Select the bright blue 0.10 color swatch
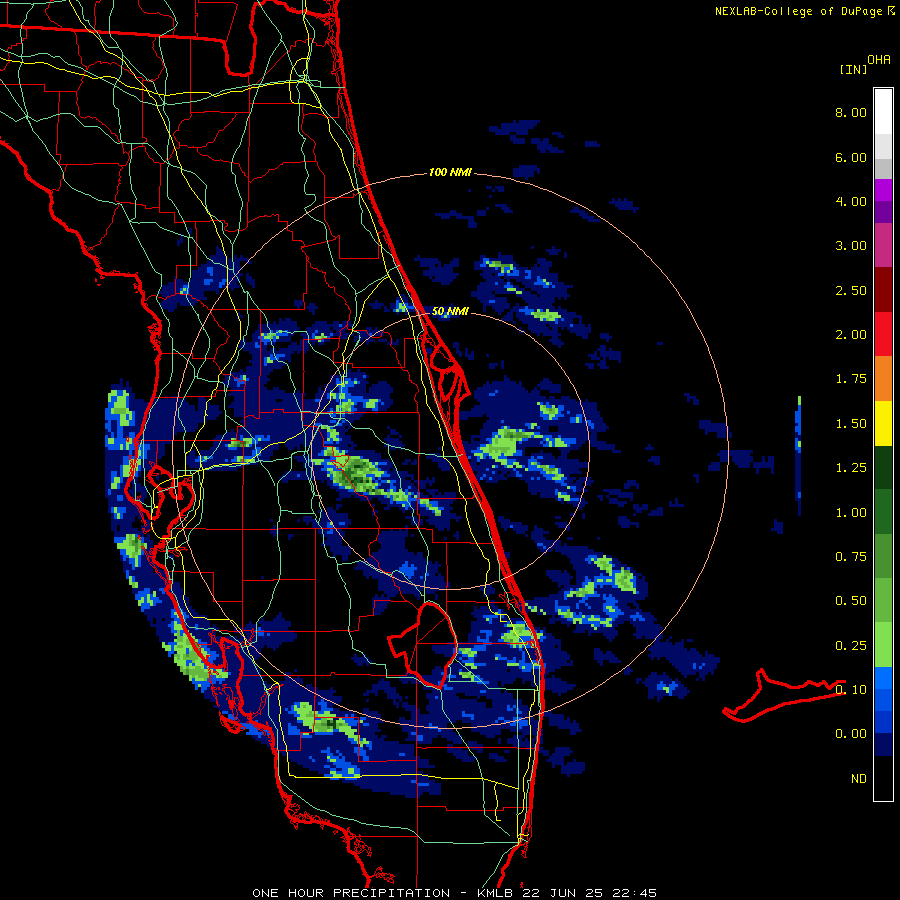 (883, 678)
